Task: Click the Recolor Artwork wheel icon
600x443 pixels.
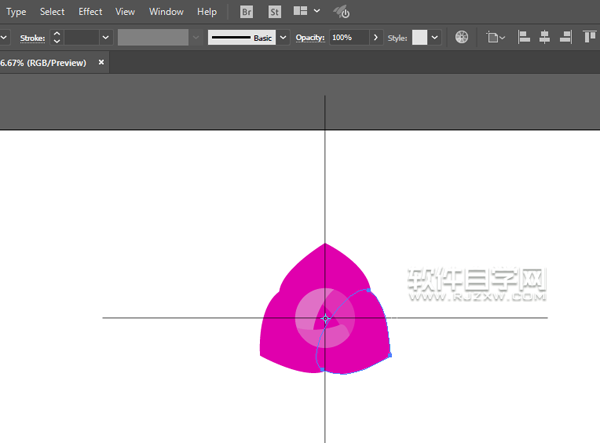Action: click(x=462, y=37)
